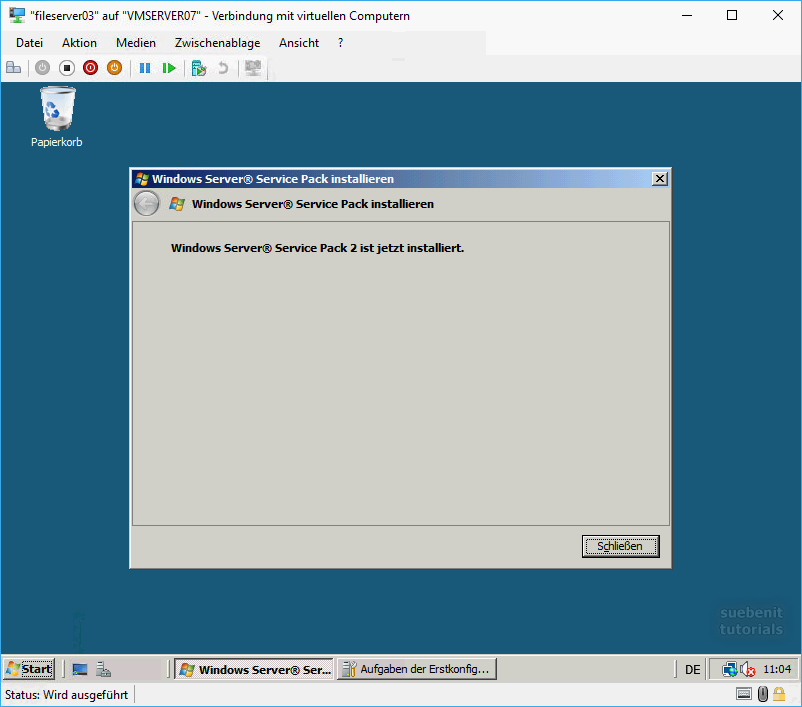This screenshot has height=707, width=802.
Task: Switch to Aufgaben der Erstkonfig... taskbar button
Action: coord(416,669)
